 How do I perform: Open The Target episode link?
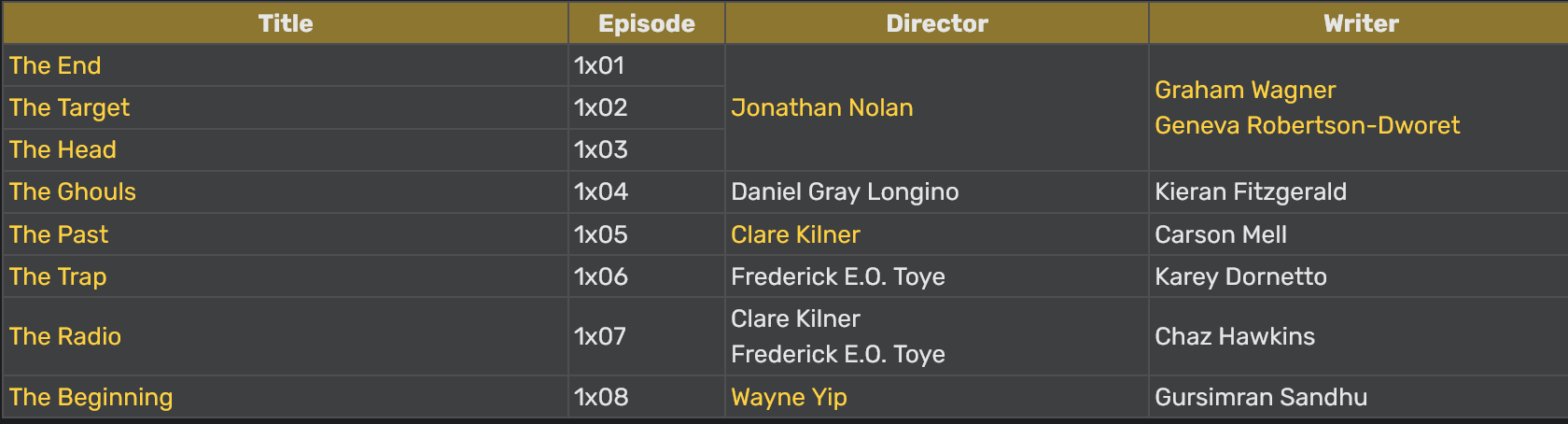(69, 107)
